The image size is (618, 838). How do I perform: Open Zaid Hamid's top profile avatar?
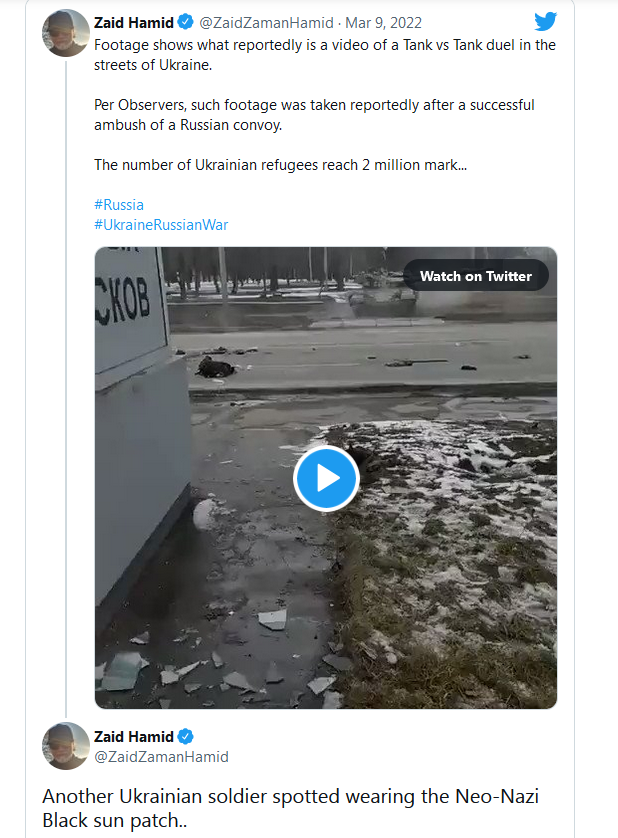[x=66, y=33]
